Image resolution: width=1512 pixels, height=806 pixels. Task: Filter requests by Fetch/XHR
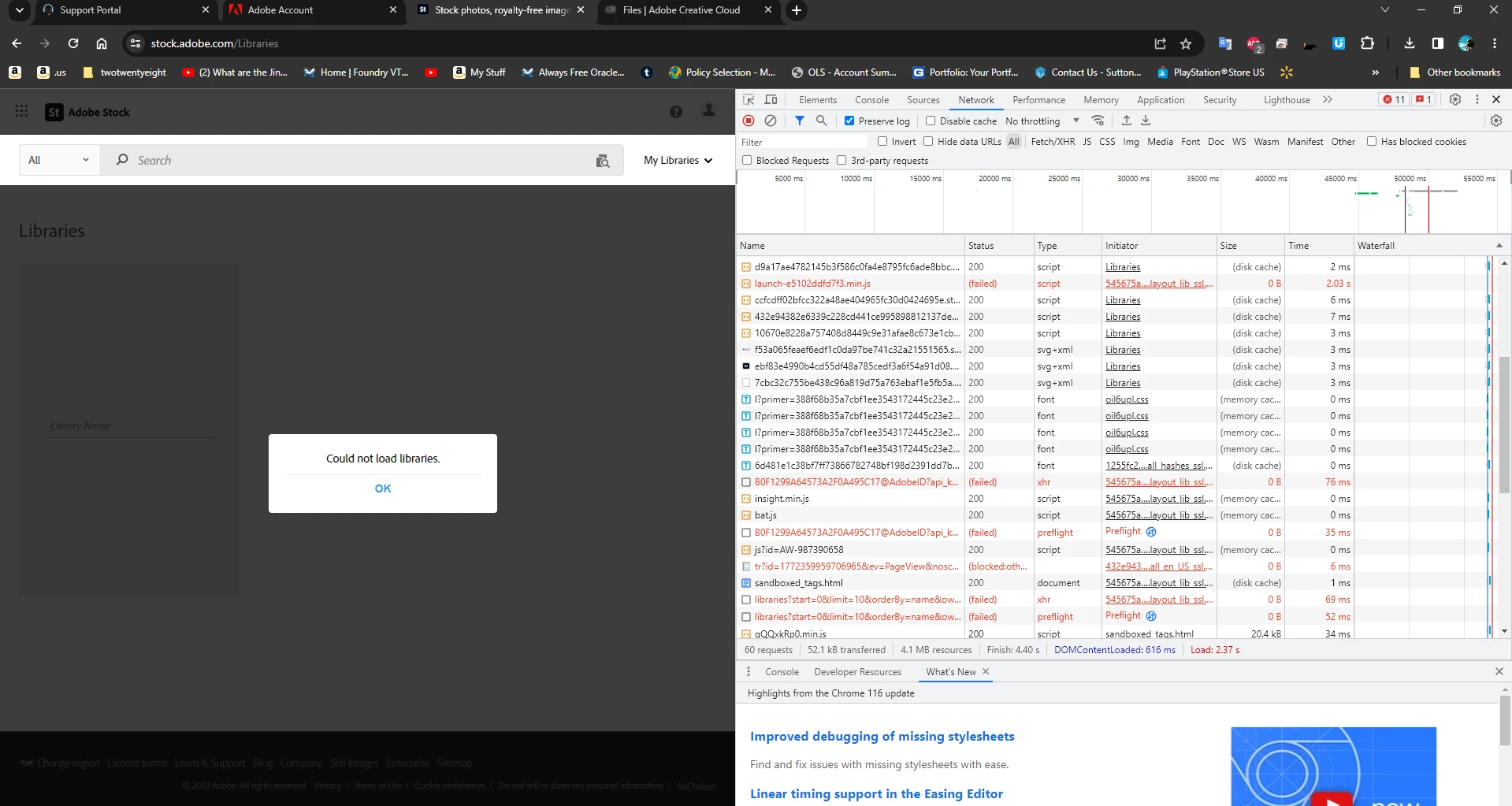[1053, 141]
